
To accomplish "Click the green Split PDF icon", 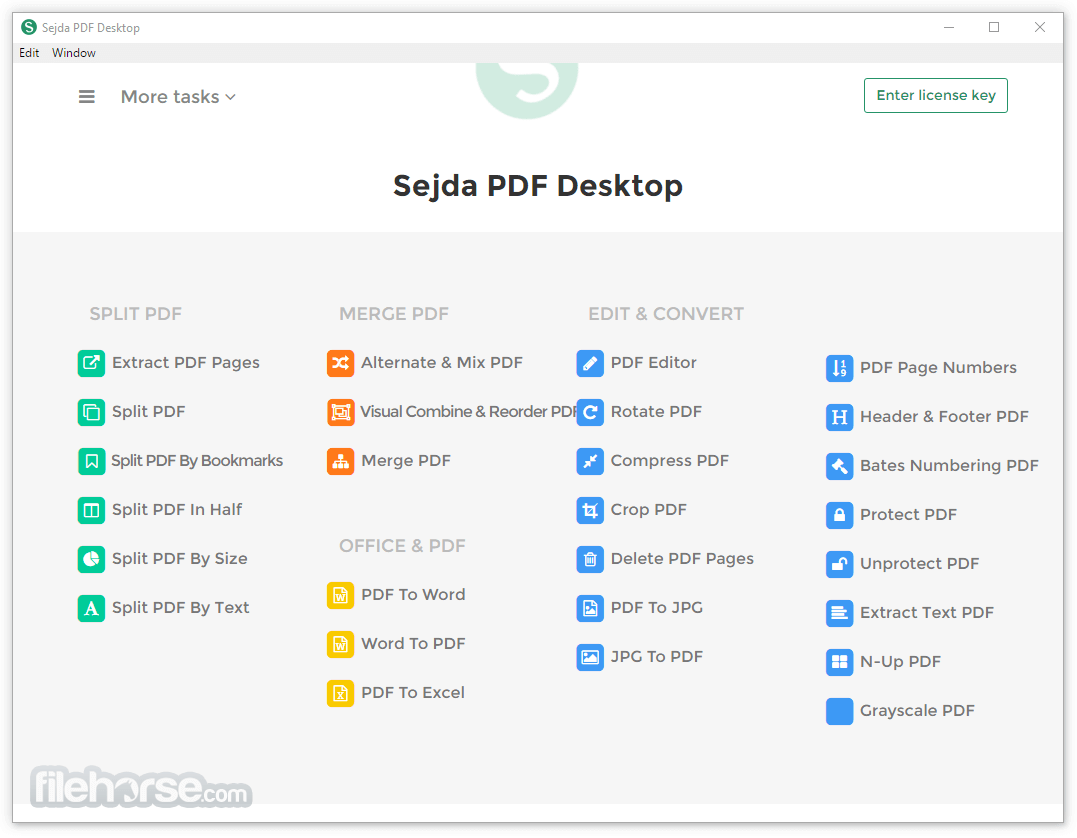I will 91,412.
